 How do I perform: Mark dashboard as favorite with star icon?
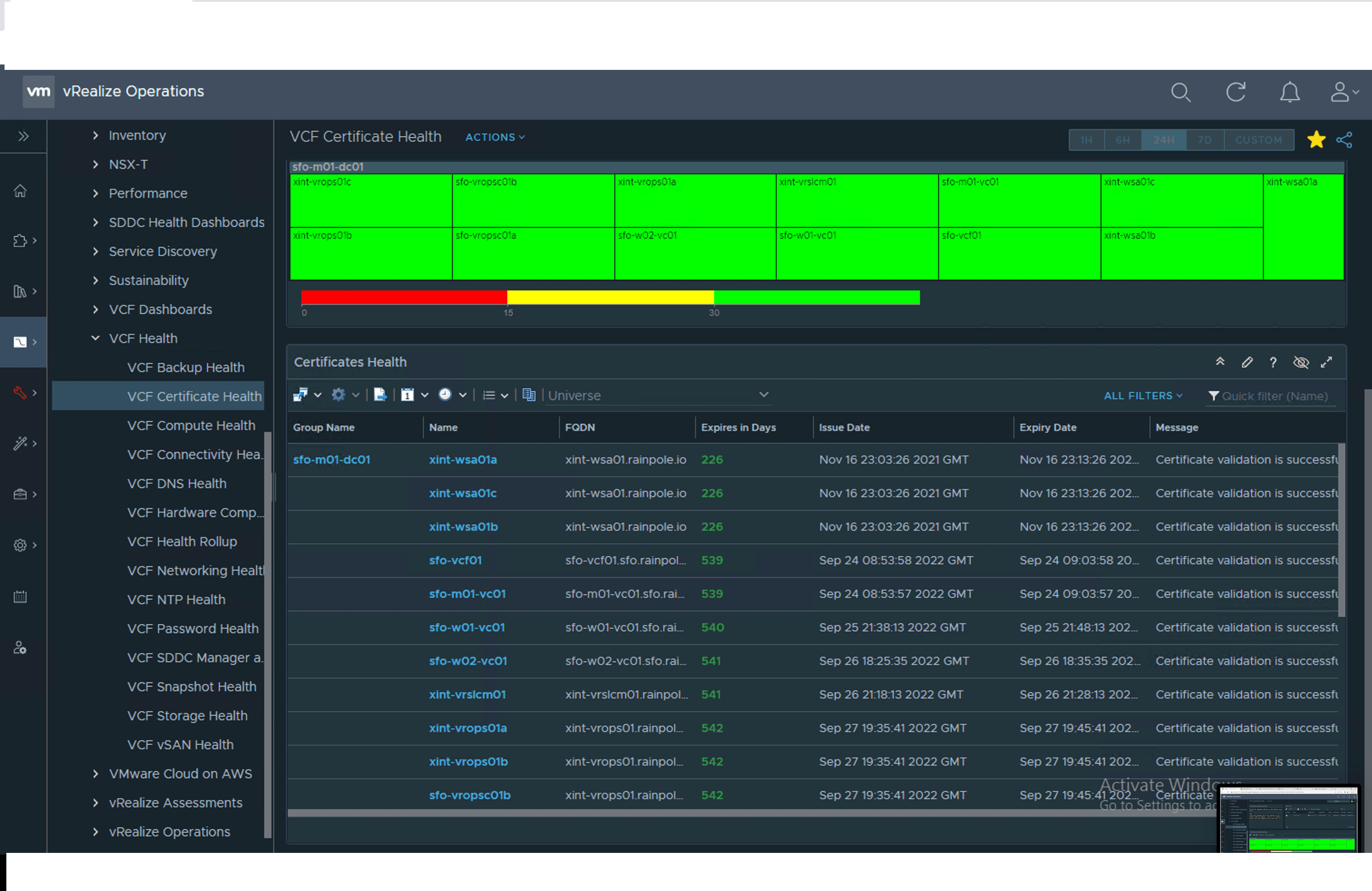(x=1316, y=139)
